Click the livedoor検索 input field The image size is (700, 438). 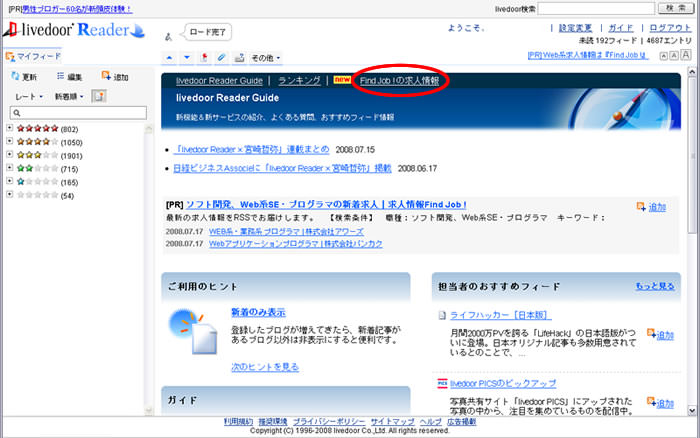[x=596, y=8]
